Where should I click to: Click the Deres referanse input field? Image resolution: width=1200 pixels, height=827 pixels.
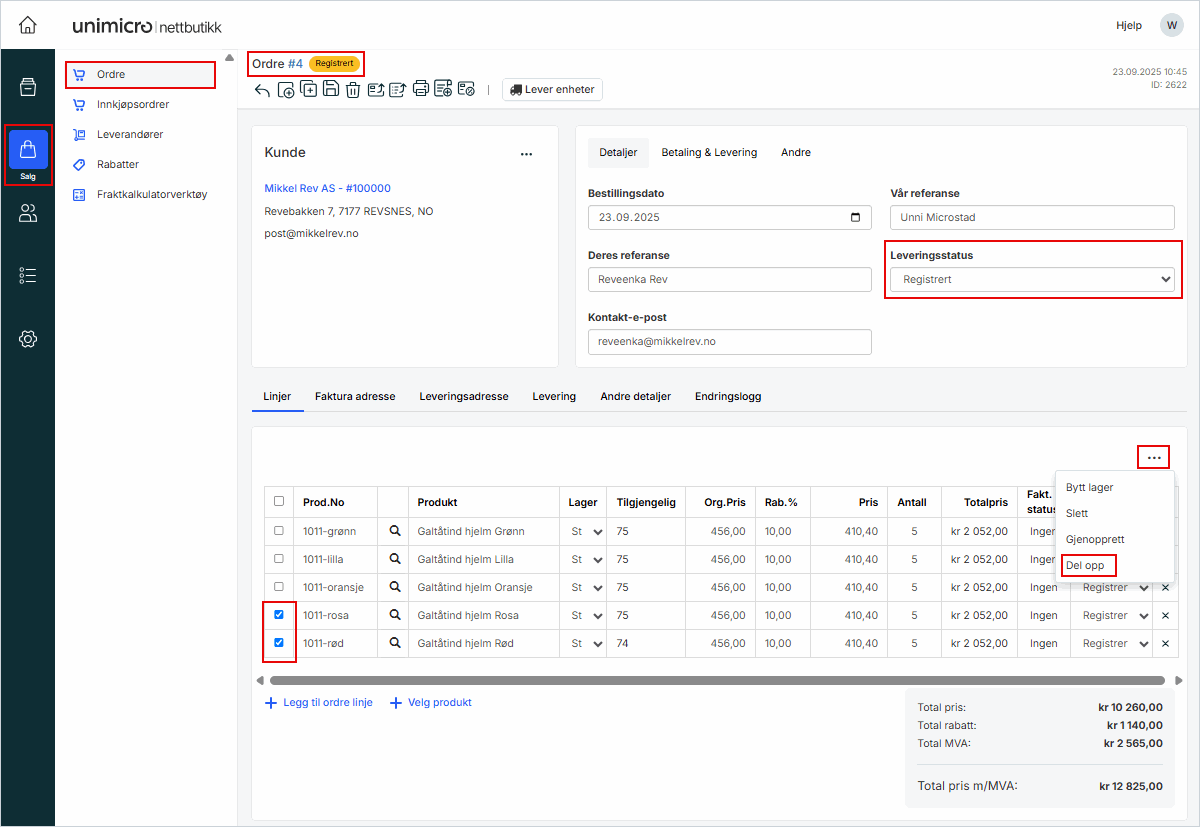pos(729,280)
